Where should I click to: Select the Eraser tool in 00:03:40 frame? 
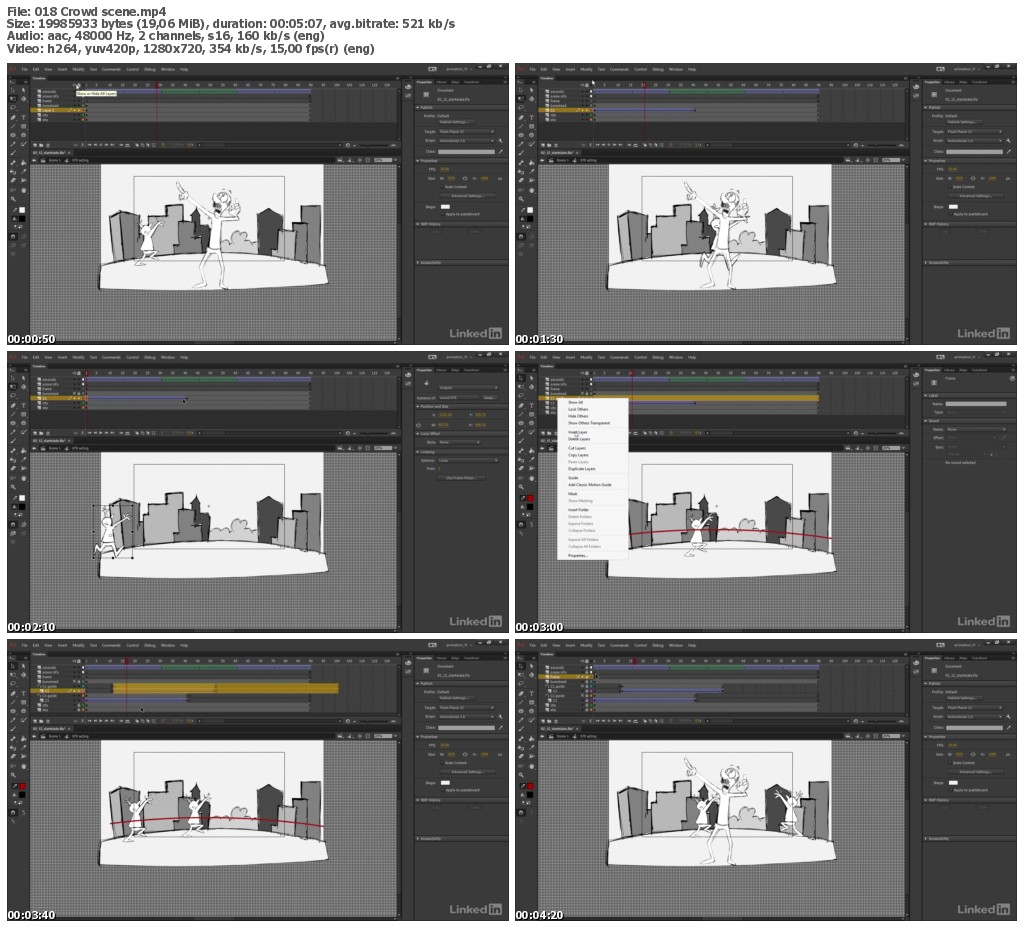tap(12, 756)
